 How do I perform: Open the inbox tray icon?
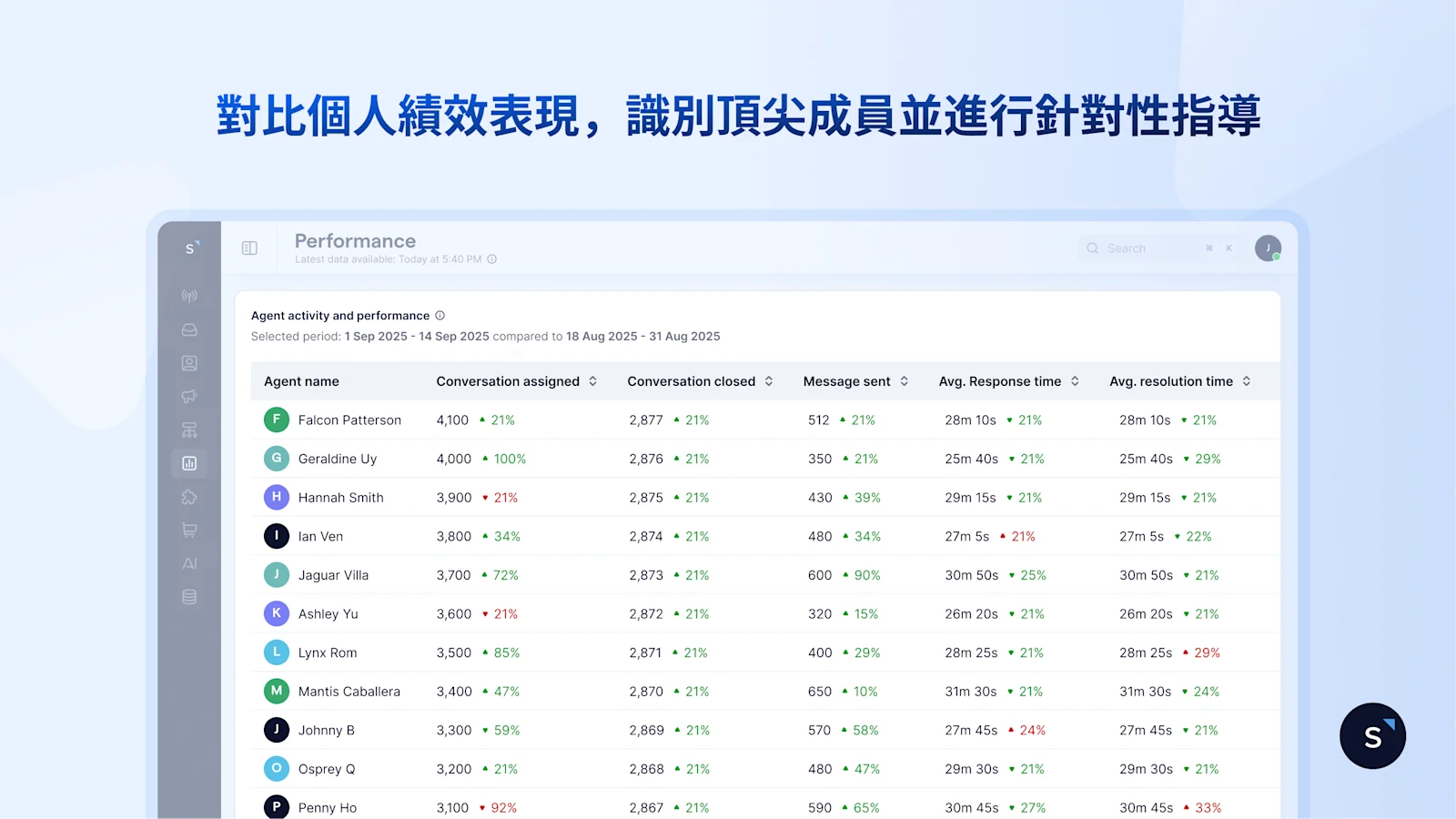(x=189, y=329)
